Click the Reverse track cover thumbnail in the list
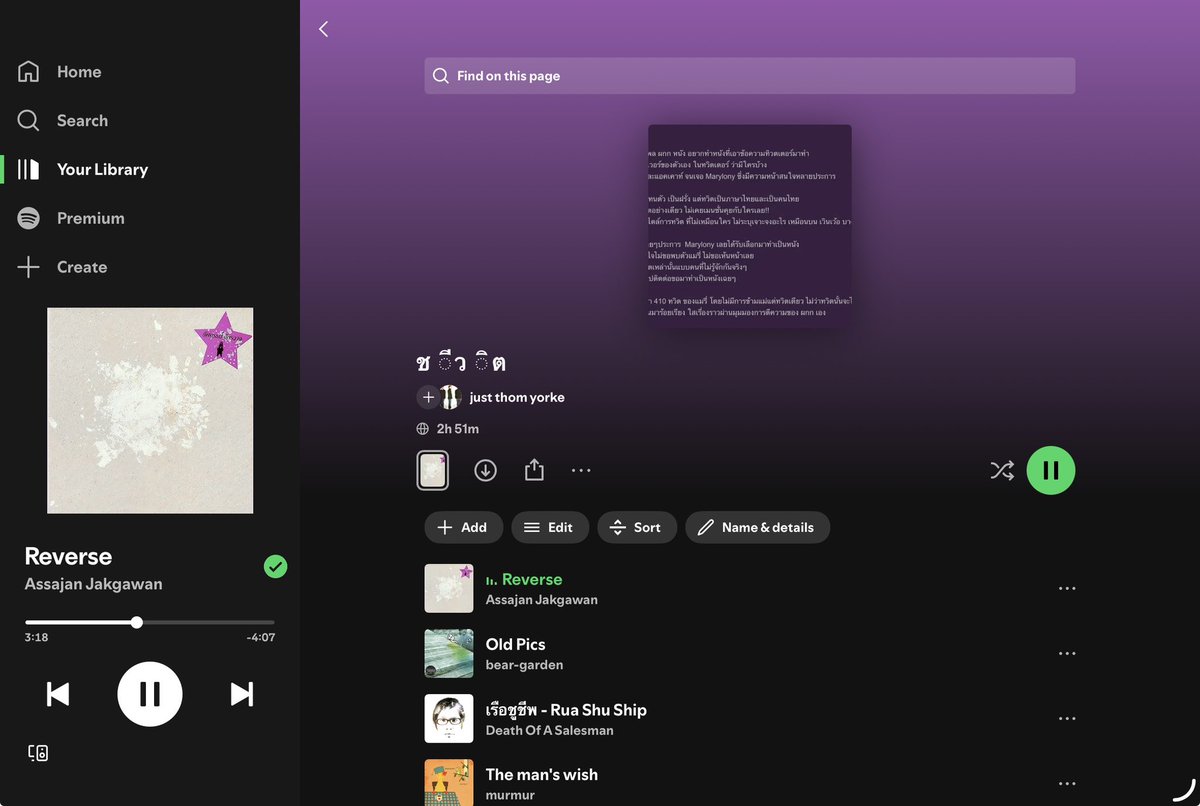This screenshot has width=1200, height=806. 449,588
